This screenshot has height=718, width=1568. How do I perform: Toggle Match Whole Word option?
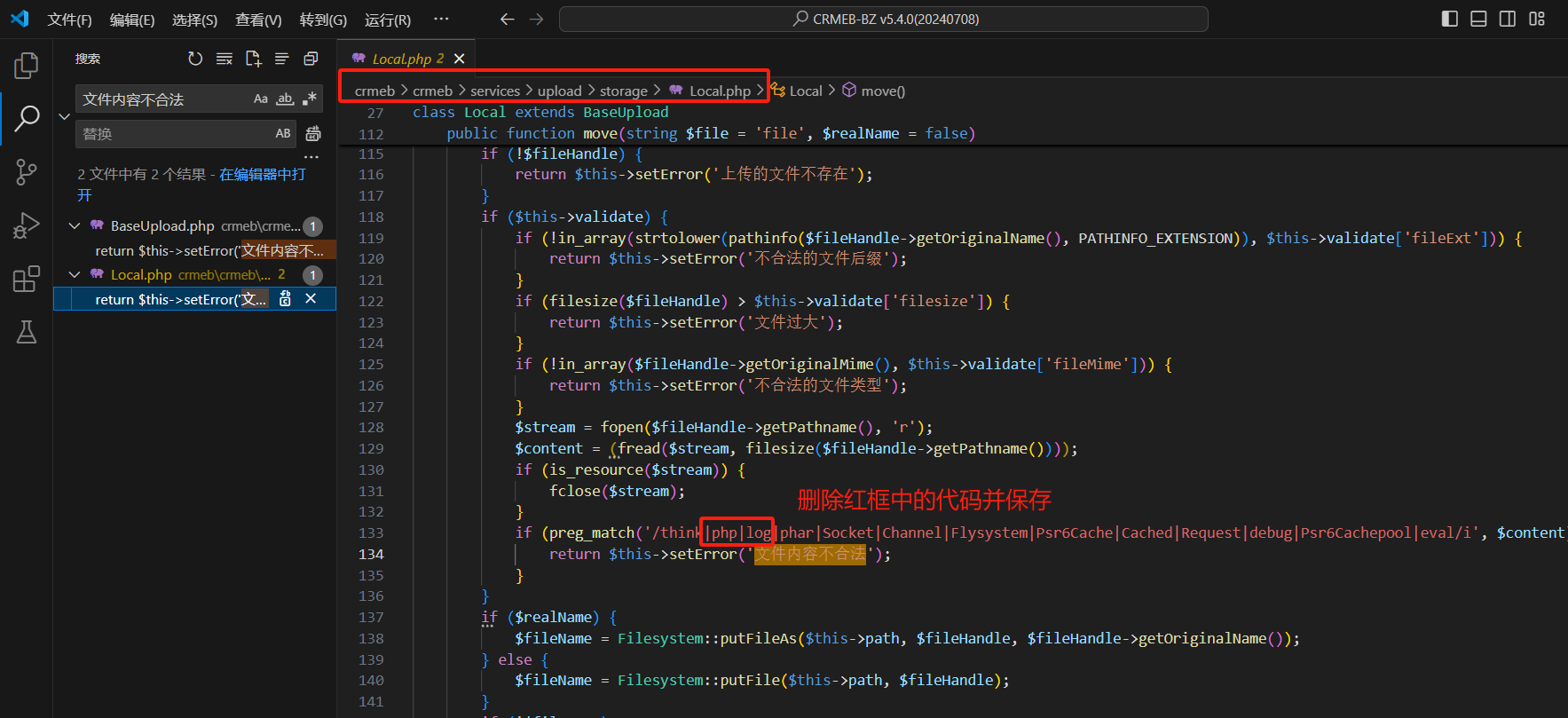pos(285,99)
